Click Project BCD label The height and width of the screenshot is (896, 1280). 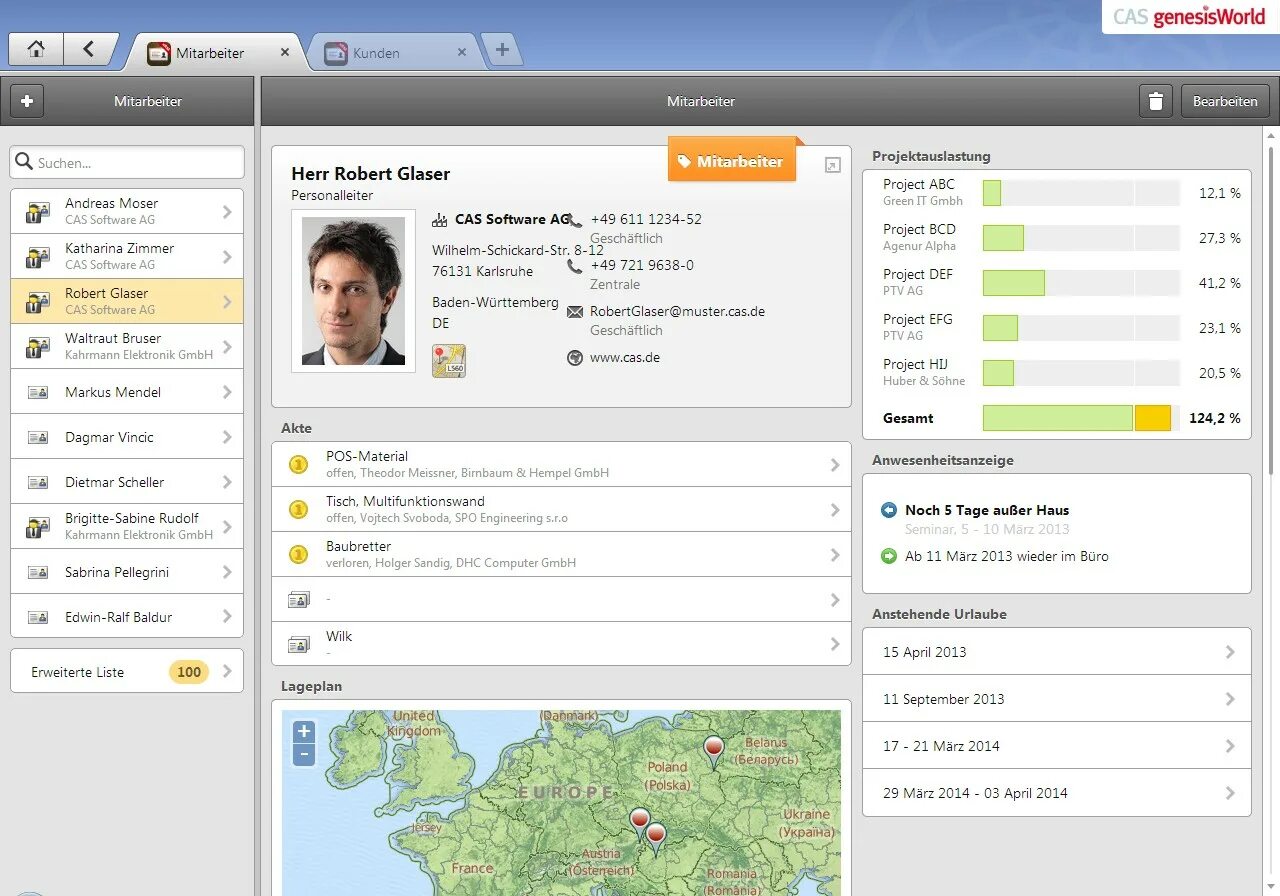[919, 229]
